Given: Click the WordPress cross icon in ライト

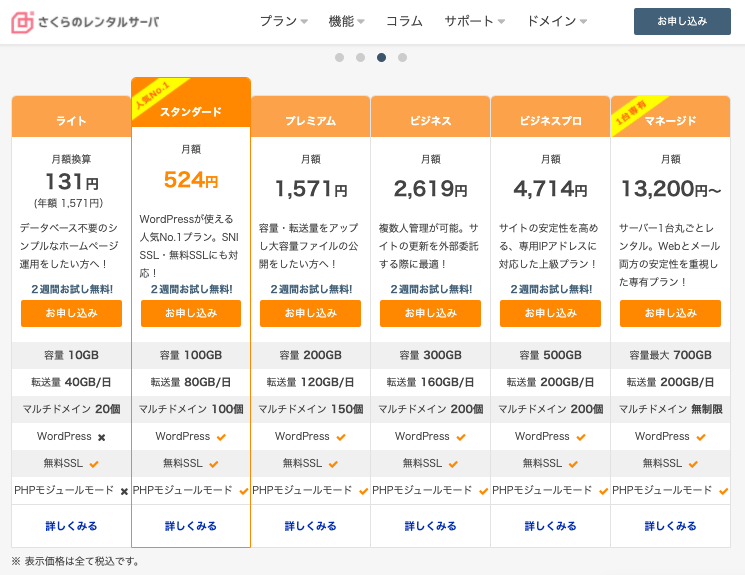Looking at the screenshot, I should [x=101, y=437].
